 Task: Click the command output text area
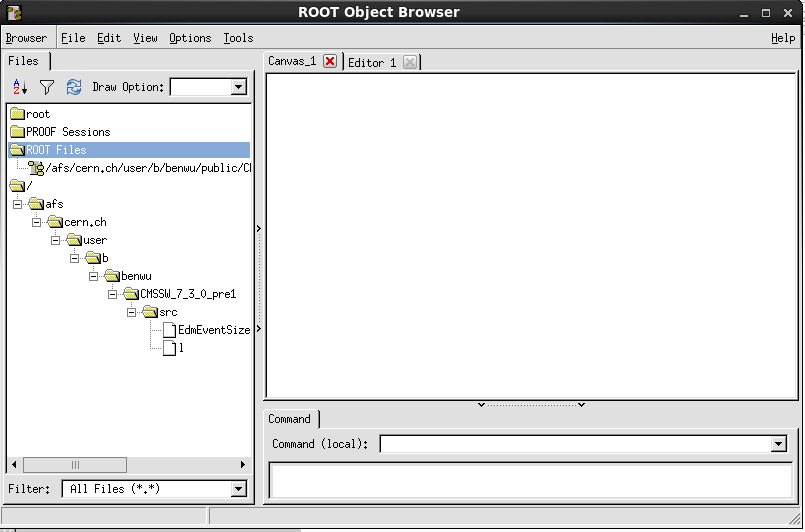531,481
